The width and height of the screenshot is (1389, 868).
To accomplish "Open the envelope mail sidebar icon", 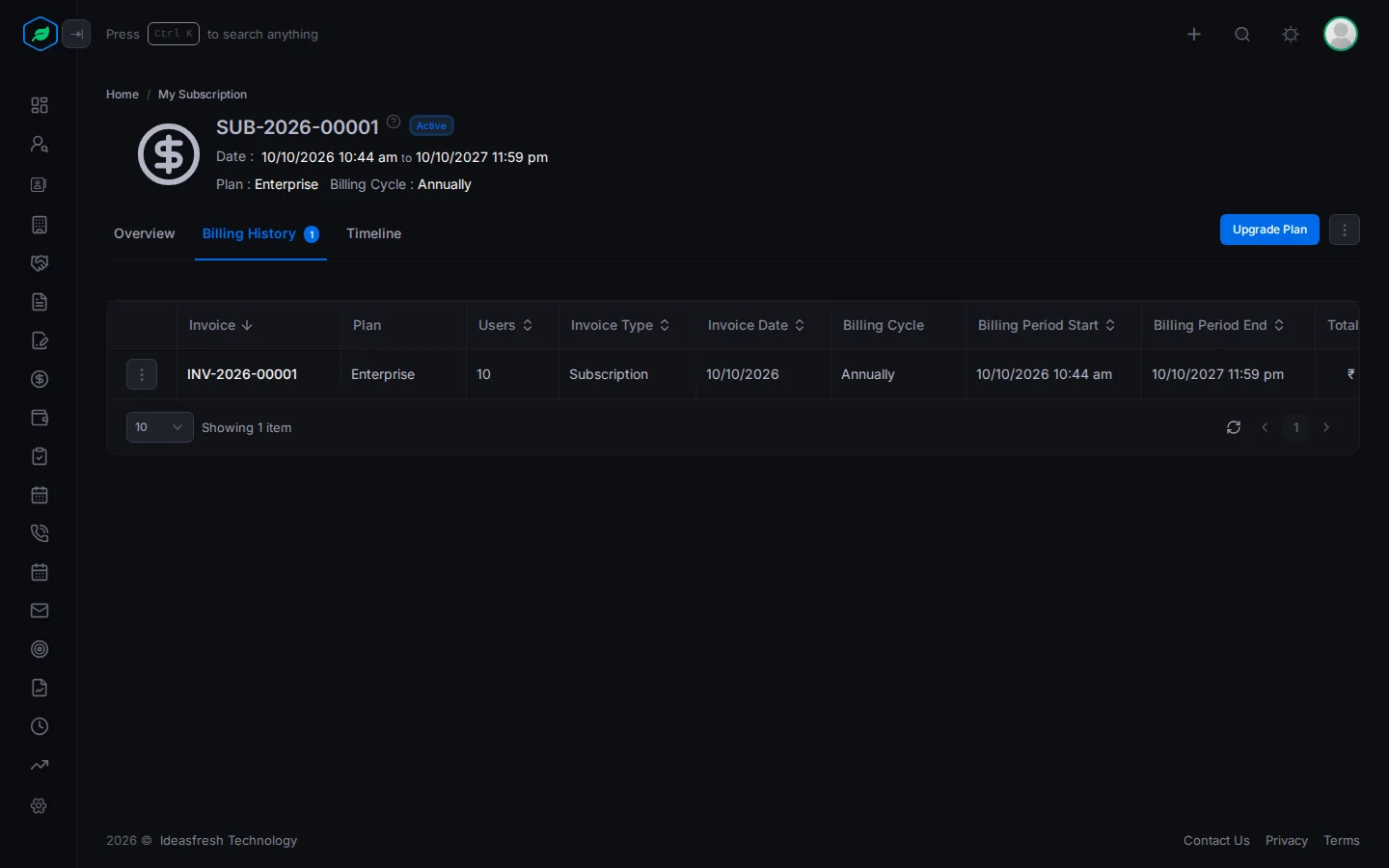I will point(40,610).
